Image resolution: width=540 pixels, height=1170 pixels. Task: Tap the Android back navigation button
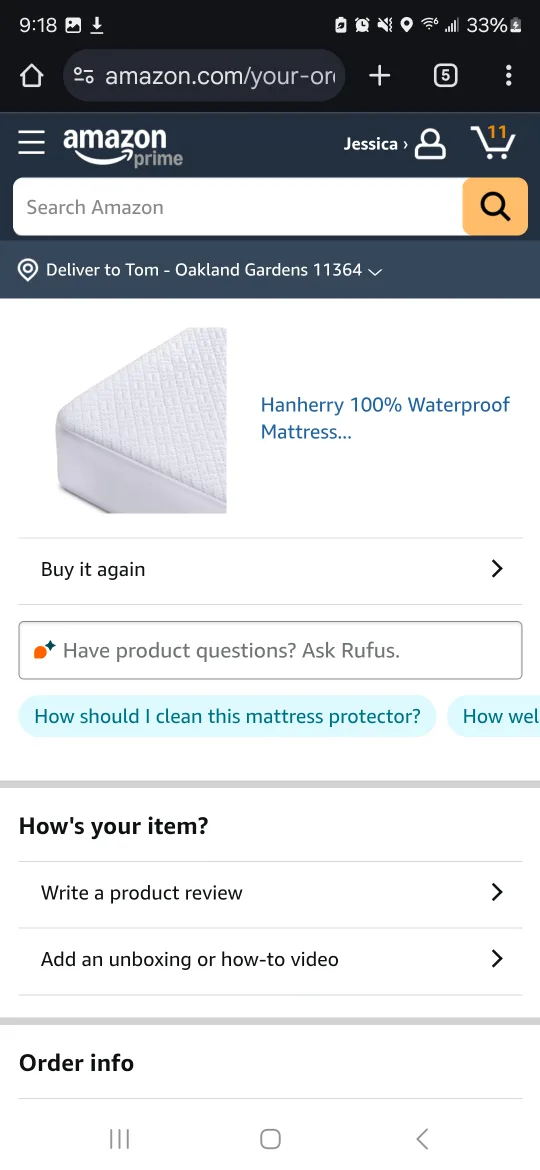(x=422, y=1139)
